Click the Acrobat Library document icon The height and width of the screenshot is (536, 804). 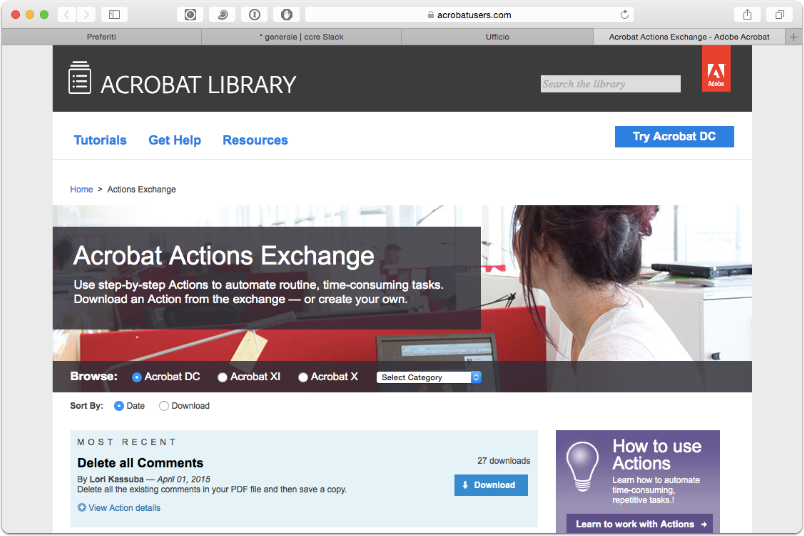[x=79, y=78]
